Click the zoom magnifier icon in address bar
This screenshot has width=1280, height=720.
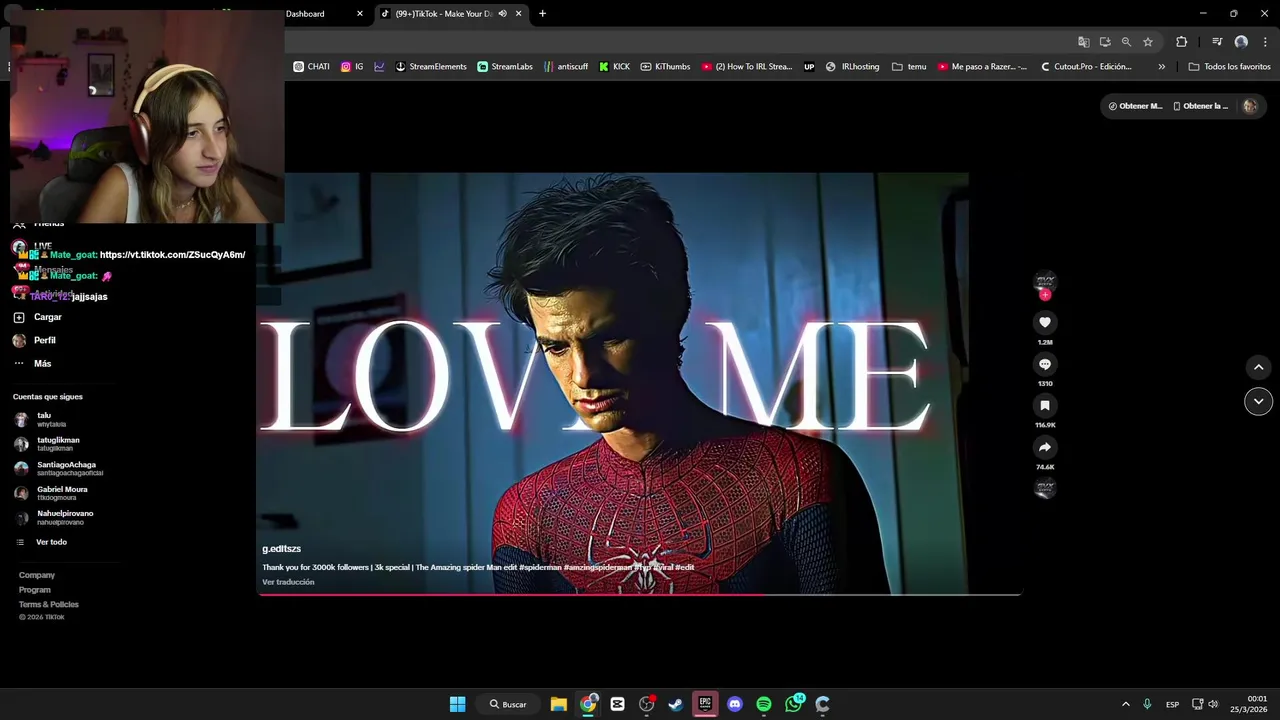pos(1126,42)
